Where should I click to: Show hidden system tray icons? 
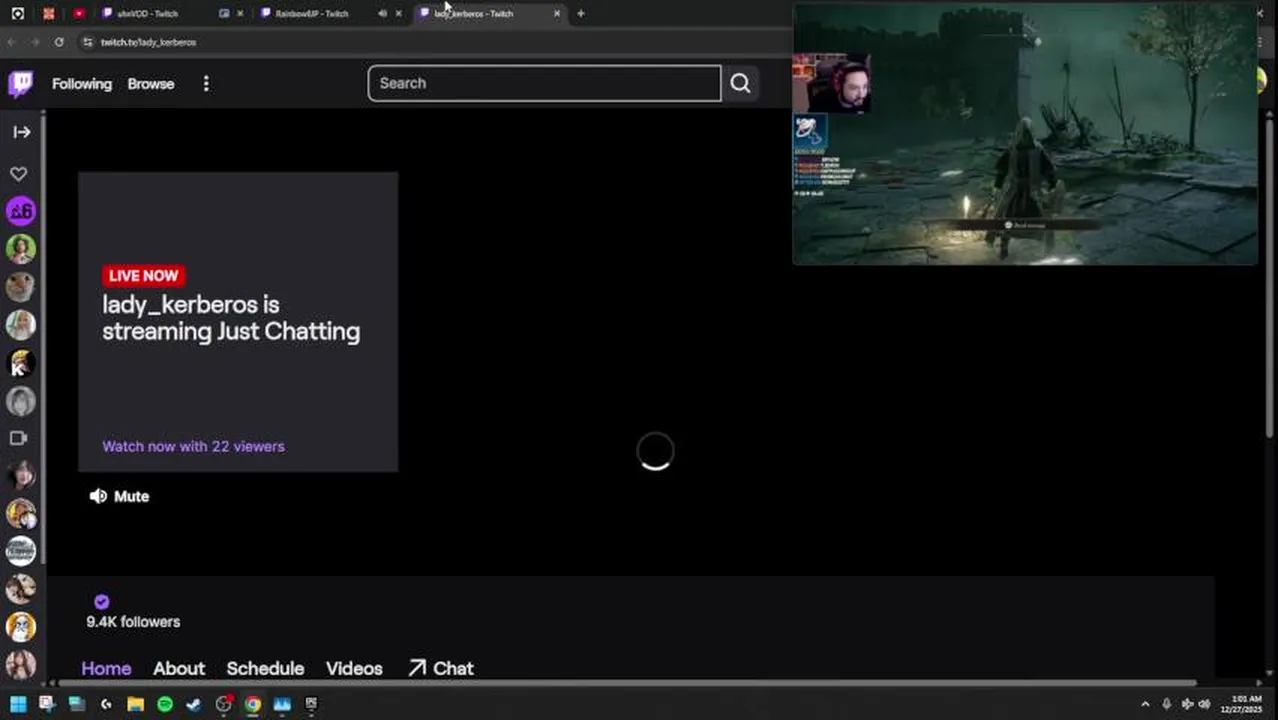pos(1145,704)
